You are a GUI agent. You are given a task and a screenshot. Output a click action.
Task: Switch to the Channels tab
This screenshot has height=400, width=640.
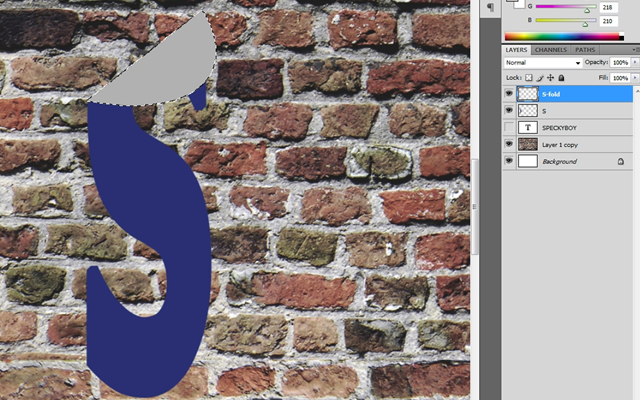point(551,50)
